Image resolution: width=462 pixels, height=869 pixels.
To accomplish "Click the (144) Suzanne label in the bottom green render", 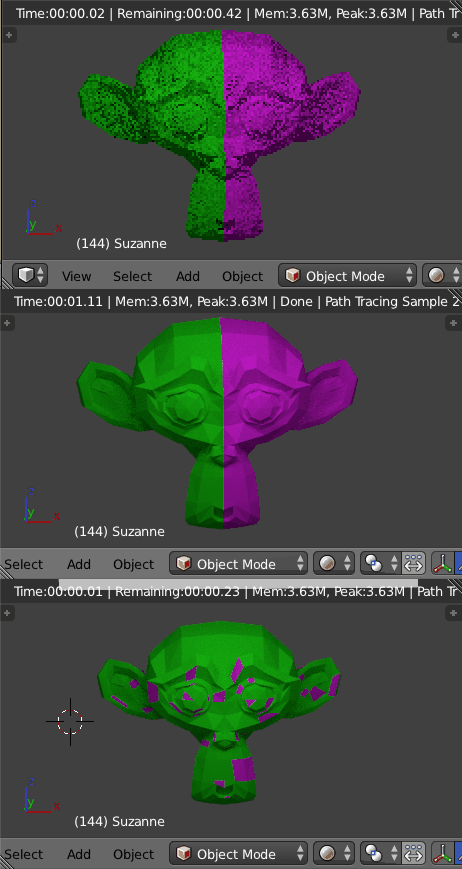I will click(119, 821).
